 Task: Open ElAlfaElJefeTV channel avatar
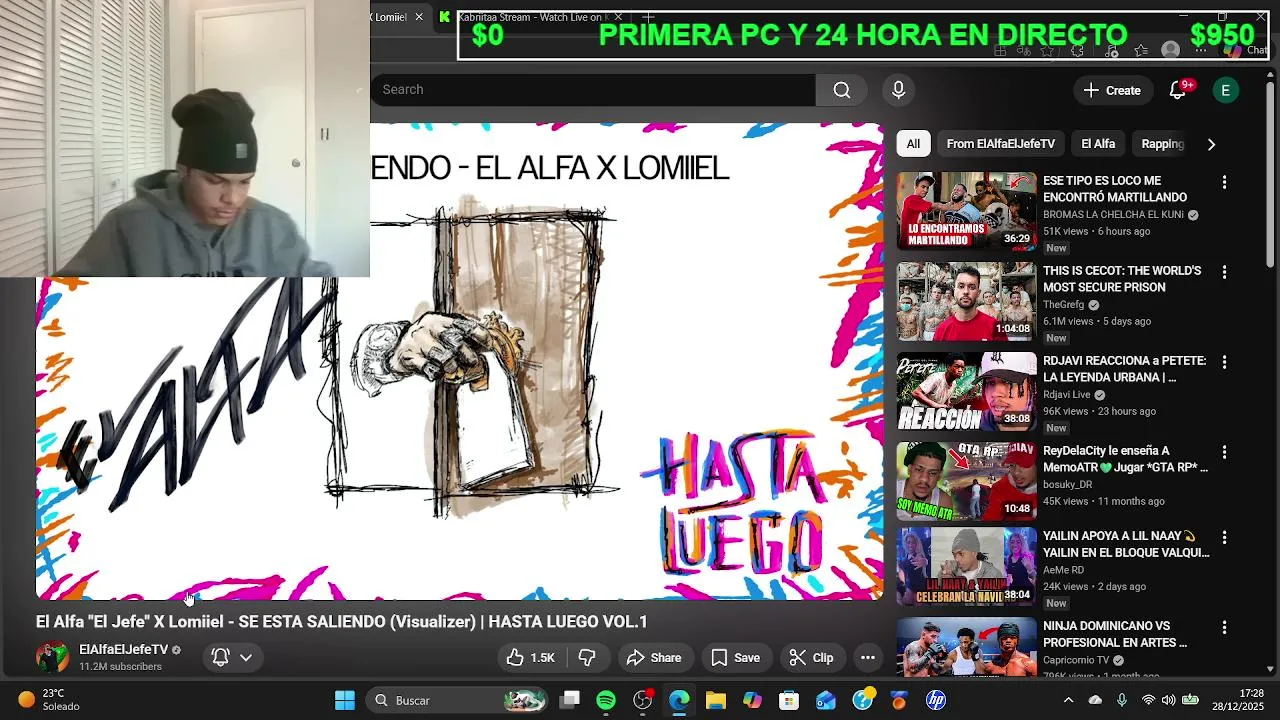52,657
